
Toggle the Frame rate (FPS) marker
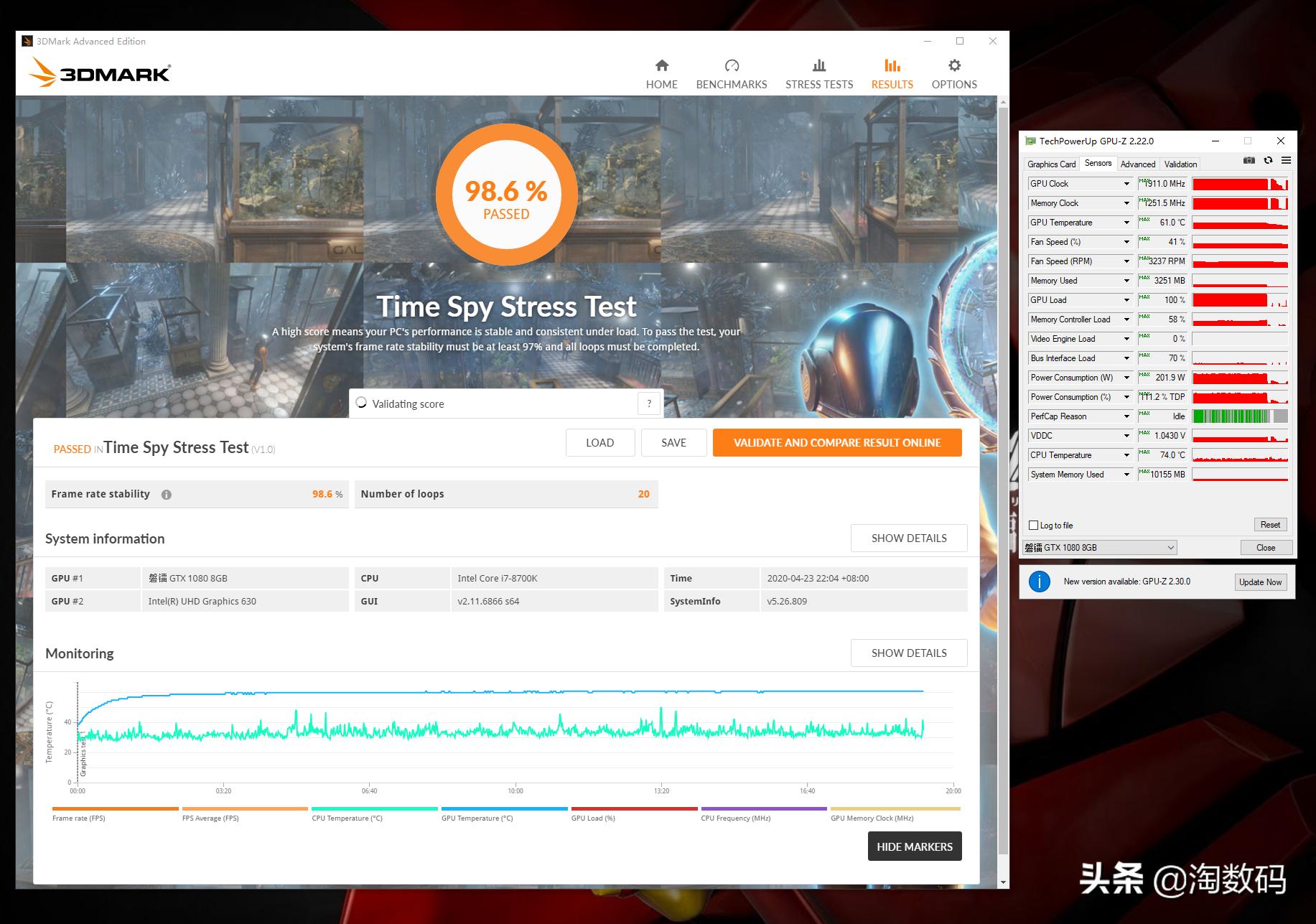[x=79, y=818]
